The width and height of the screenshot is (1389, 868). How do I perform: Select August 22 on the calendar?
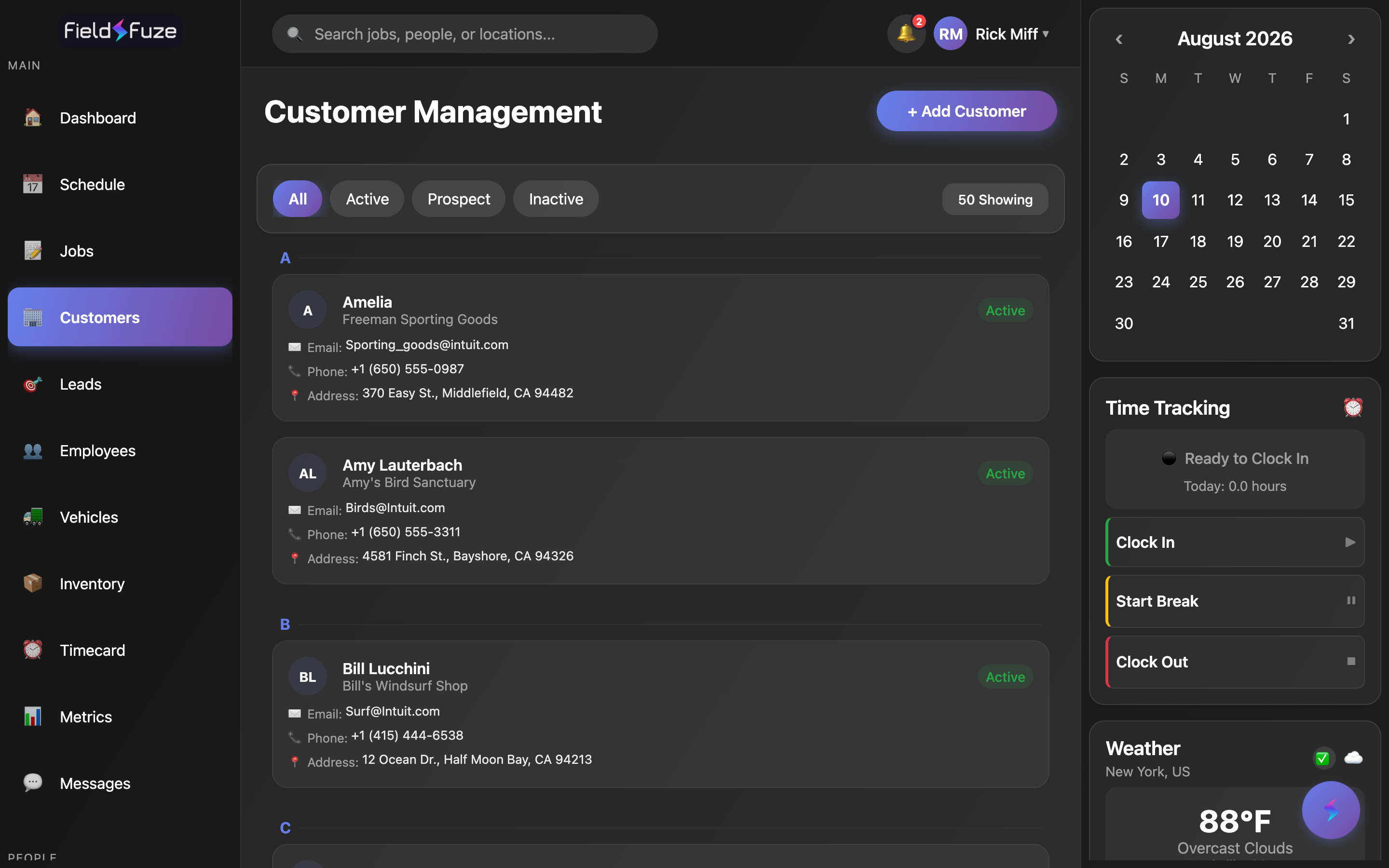coord(1346,241)
